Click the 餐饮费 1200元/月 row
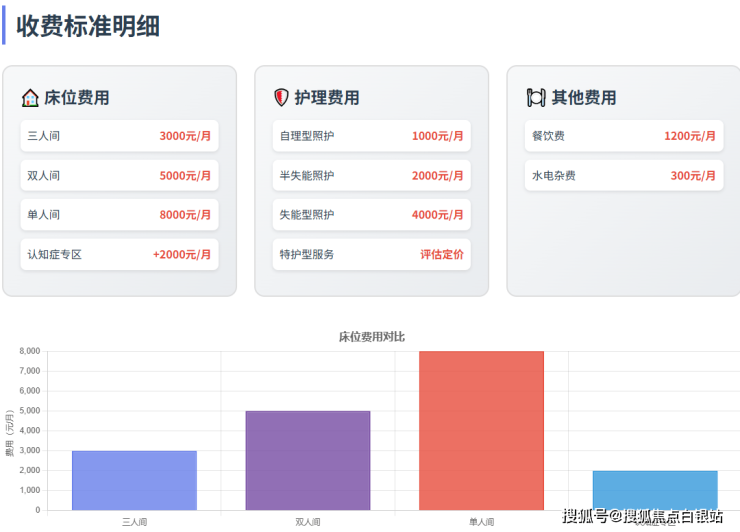 click(623, 136)
